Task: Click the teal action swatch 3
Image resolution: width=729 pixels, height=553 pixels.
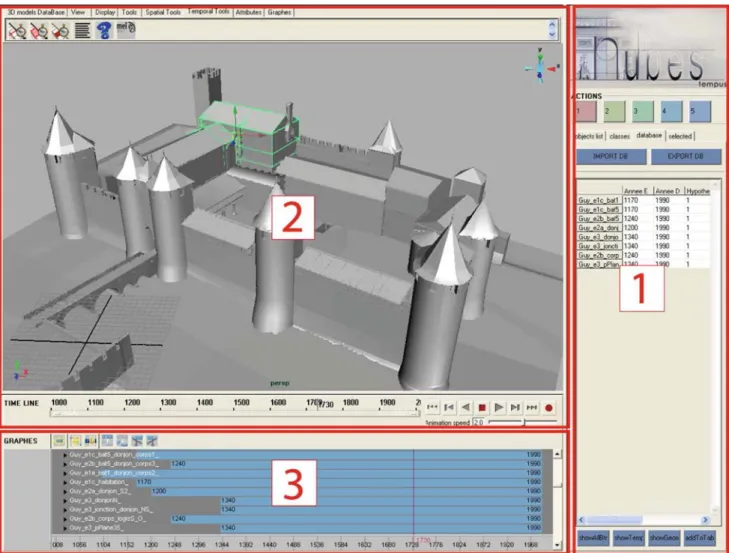Action: point(643,112)
